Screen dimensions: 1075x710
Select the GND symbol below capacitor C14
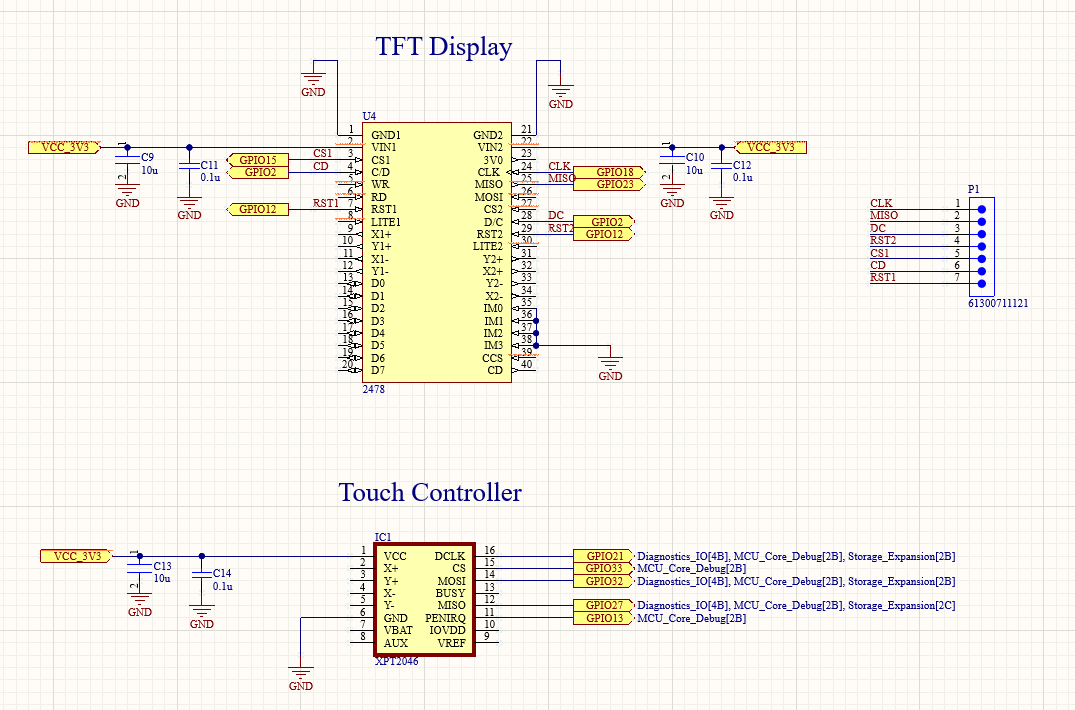coord(202,617)
